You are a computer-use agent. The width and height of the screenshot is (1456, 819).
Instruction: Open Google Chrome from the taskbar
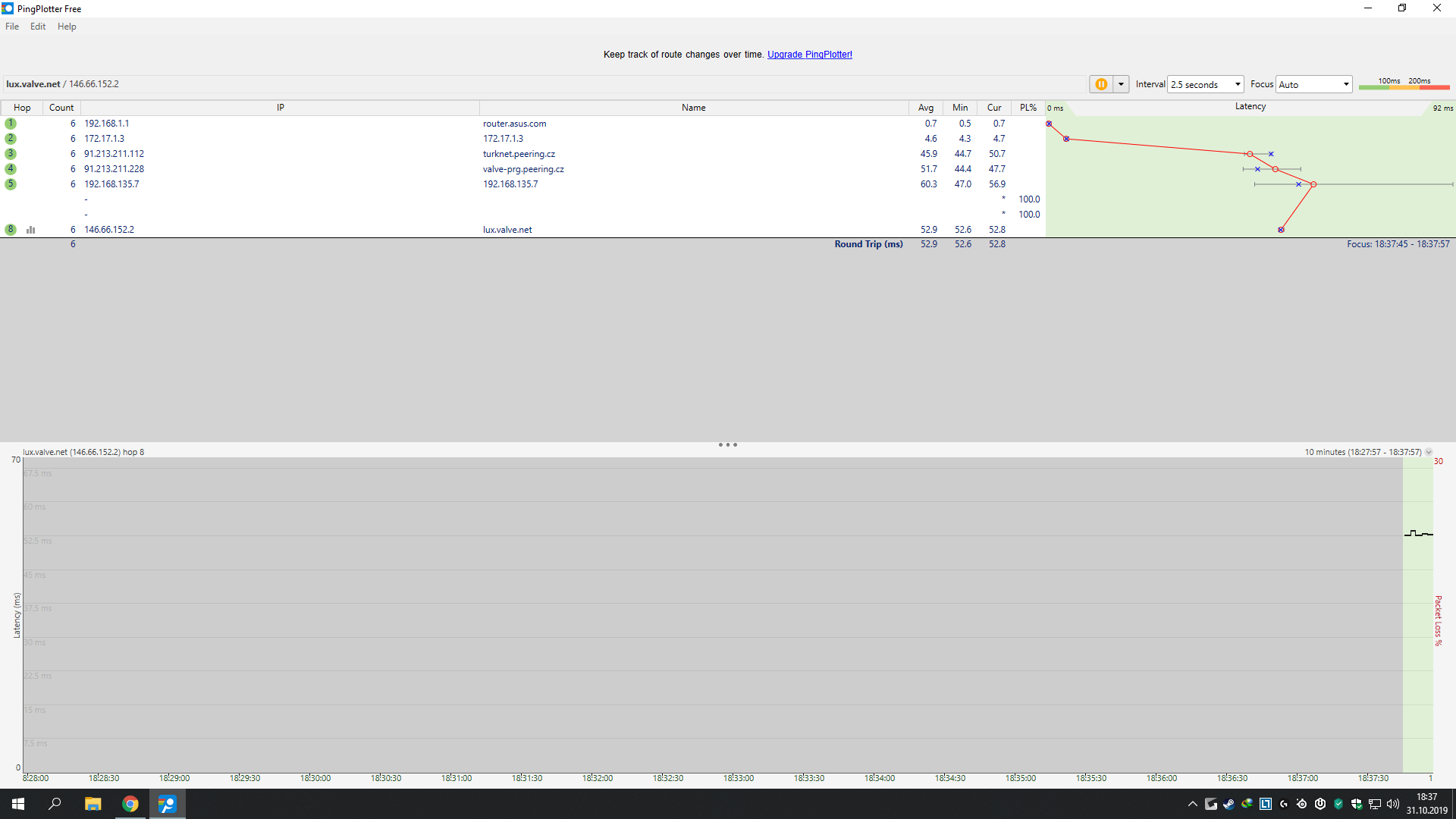pyautogui.click(x=130, y=804)
